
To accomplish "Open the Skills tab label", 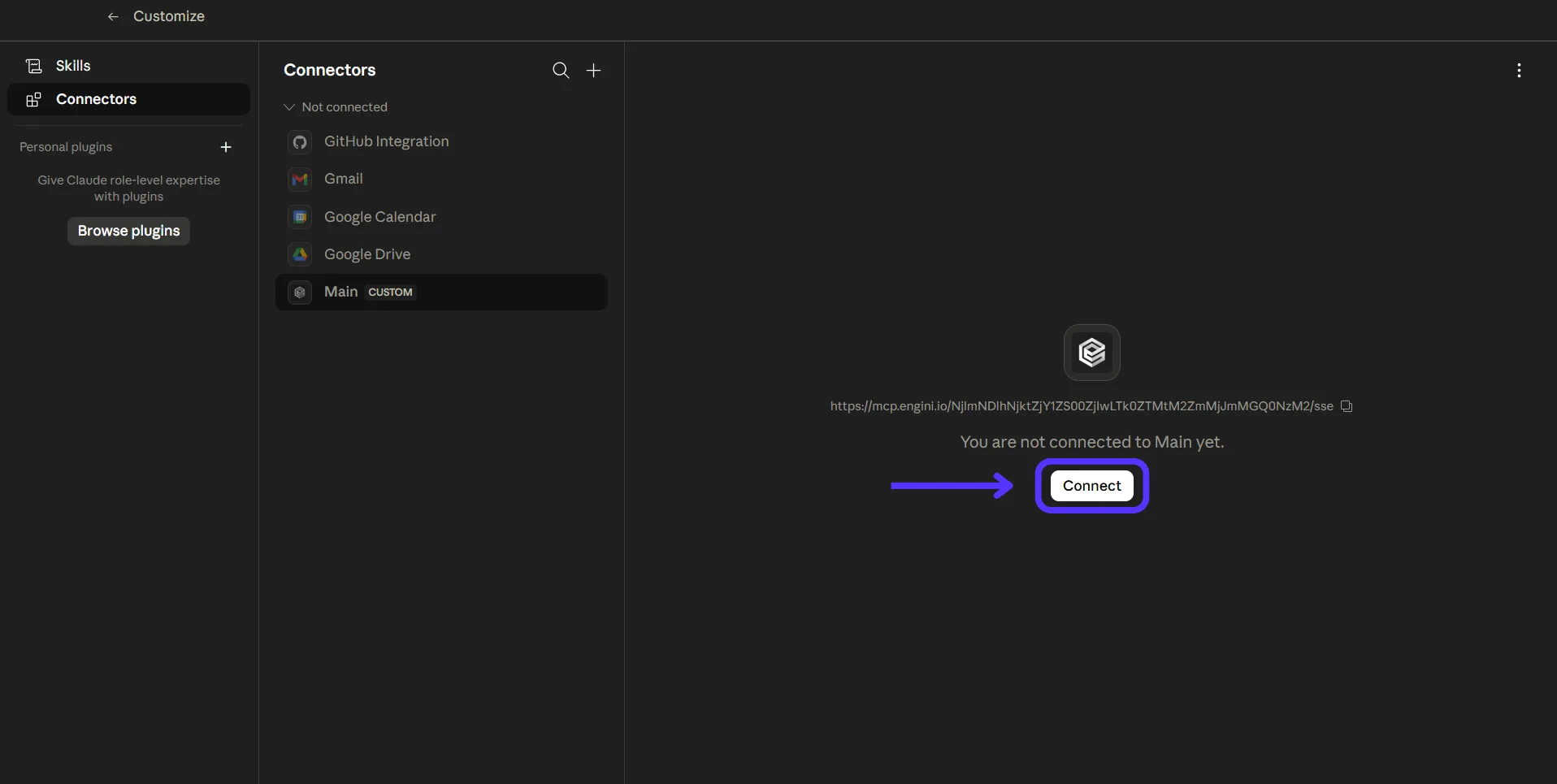I will pyautogui.click(x=73, y=66).
